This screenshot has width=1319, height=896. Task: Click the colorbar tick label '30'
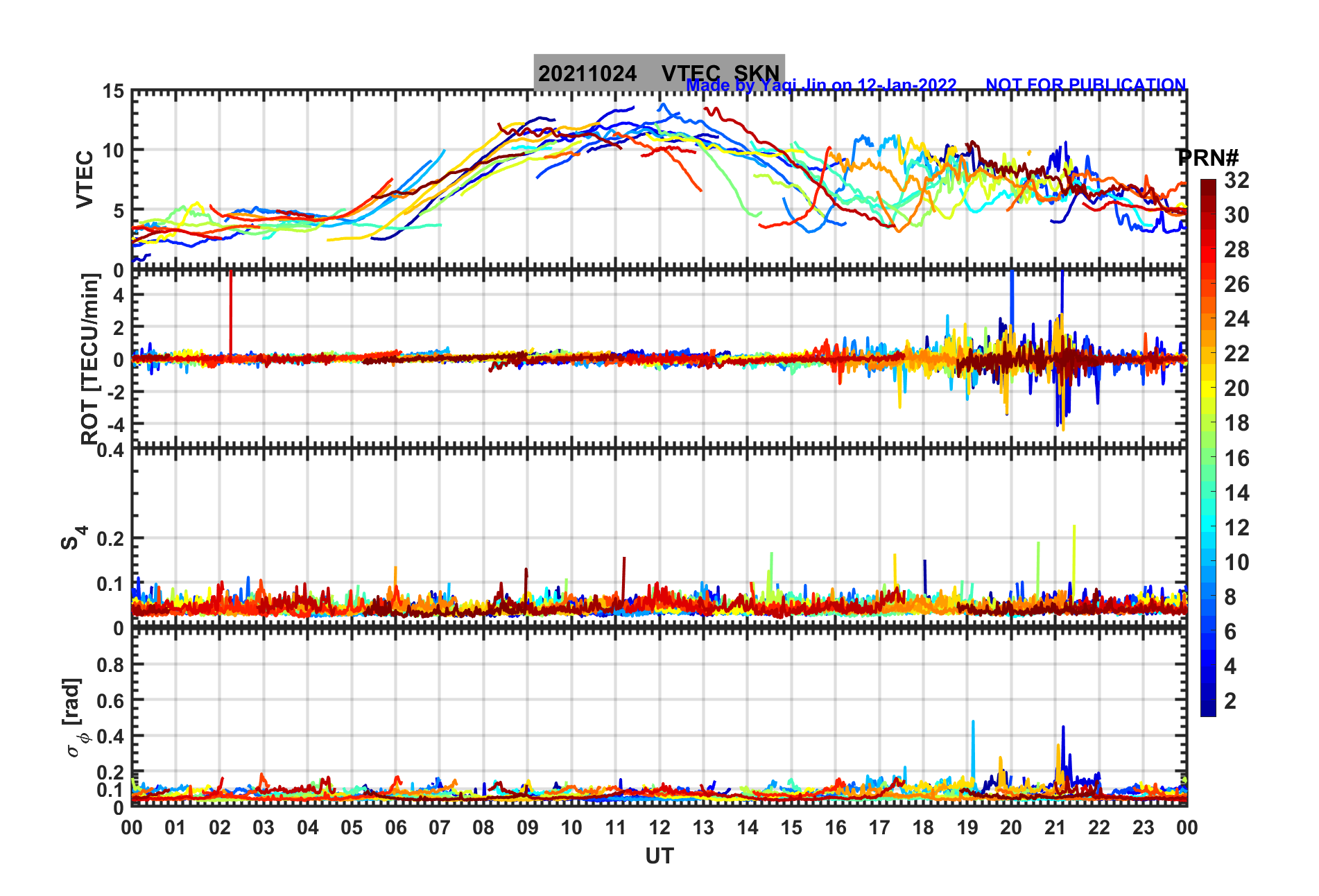1236,215
